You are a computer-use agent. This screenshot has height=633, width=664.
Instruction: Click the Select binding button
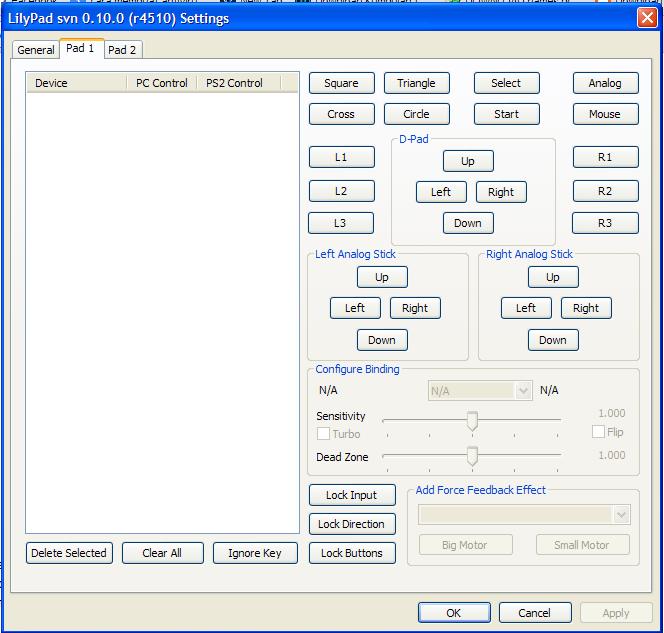(506, 83)
